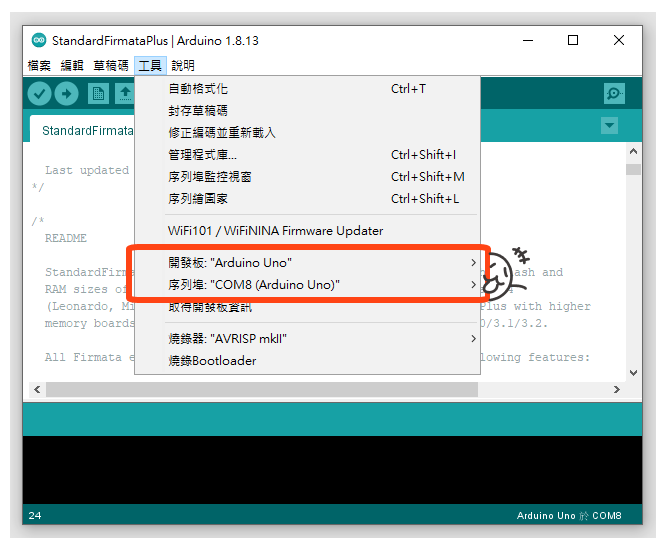Screen dimensions: 668x551
Task: Select 自動格式化 menu entry
Action: (x=308, y=89)
